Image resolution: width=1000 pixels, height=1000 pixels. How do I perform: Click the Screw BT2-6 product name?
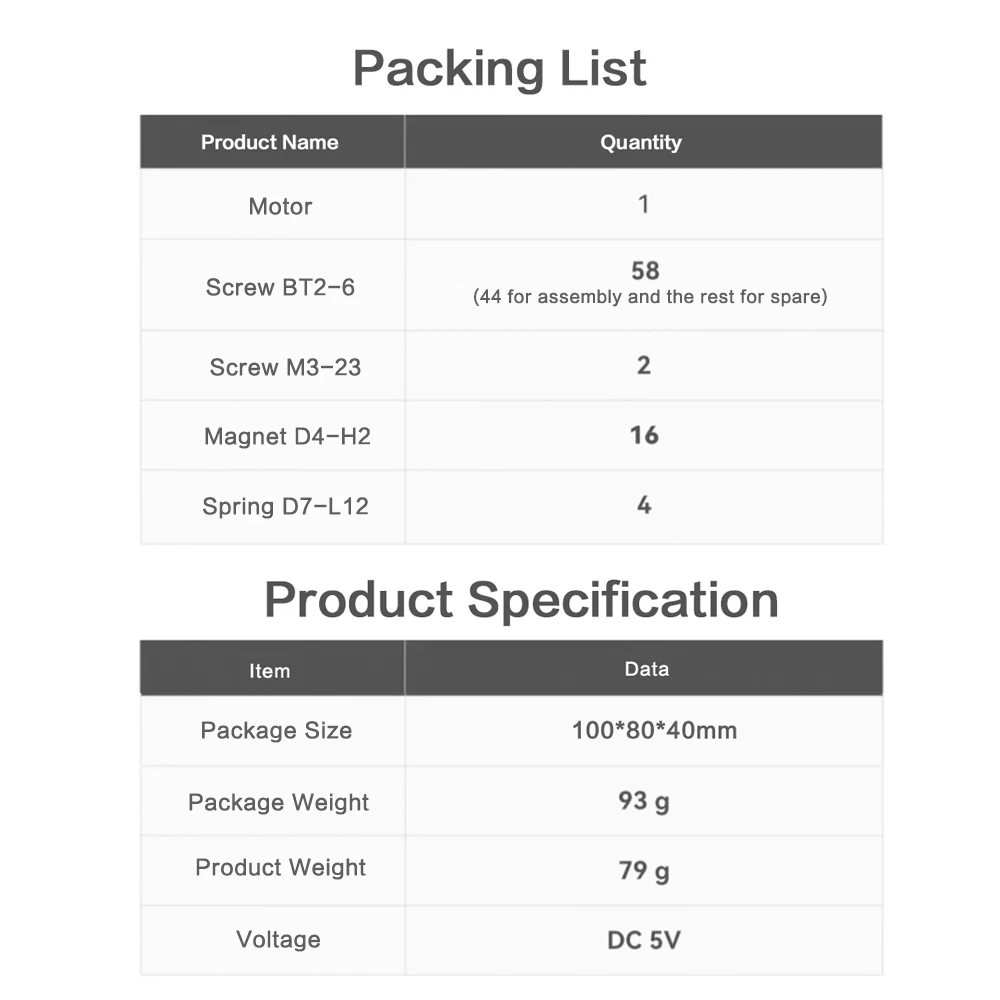tap(280, 287)
